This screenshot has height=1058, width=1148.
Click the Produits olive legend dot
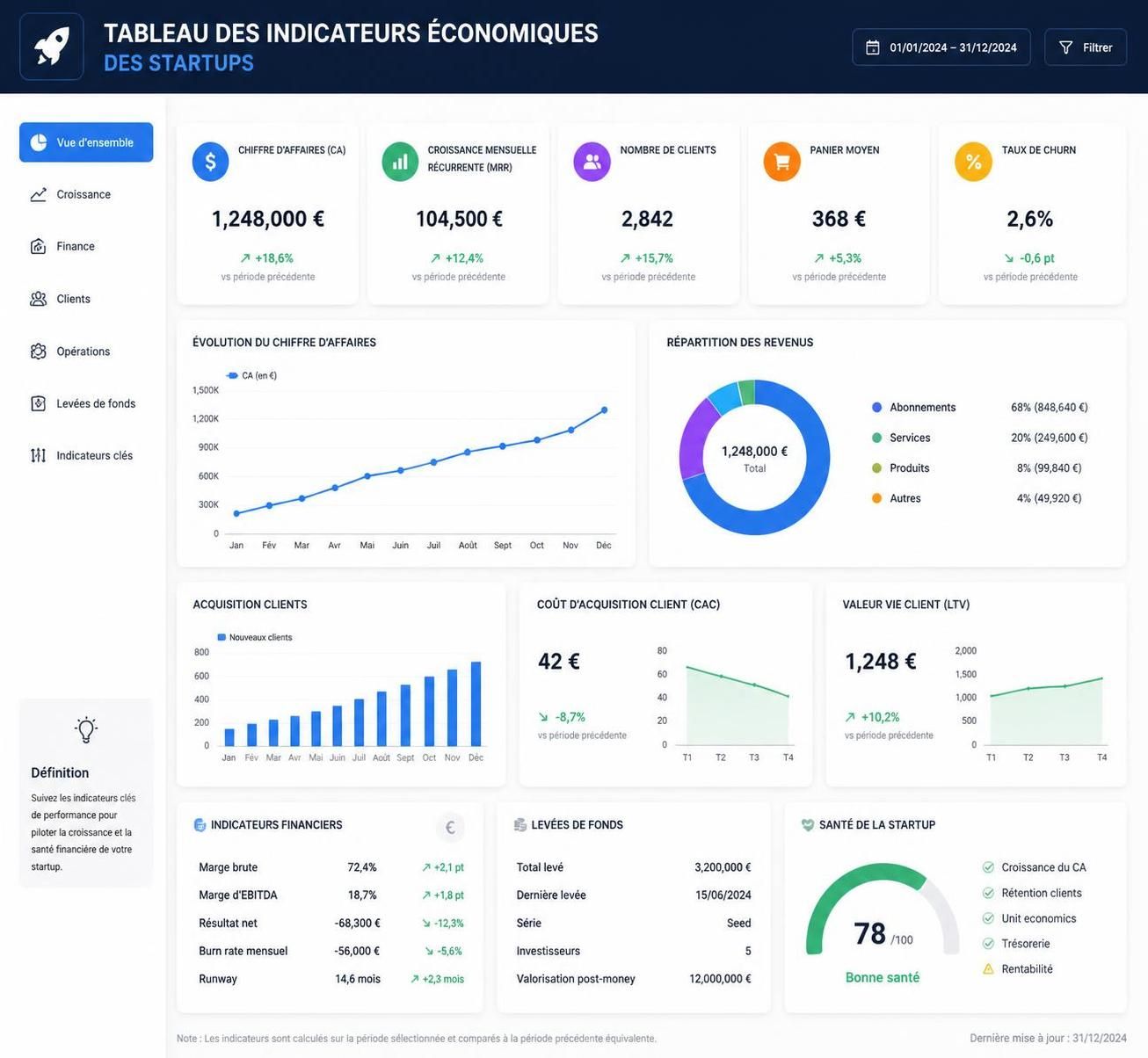(876, 468)
